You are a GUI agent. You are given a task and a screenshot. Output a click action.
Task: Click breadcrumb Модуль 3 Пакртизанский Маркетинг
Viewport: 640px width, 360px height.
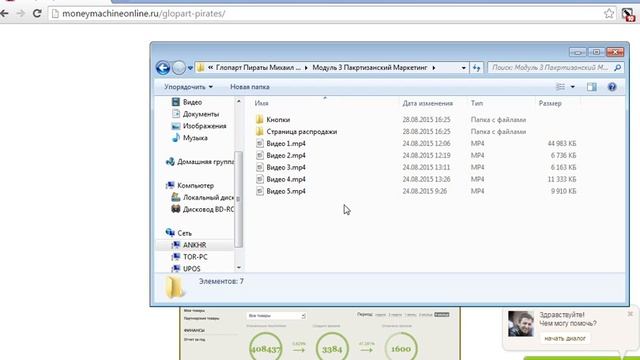click(369, 67)
